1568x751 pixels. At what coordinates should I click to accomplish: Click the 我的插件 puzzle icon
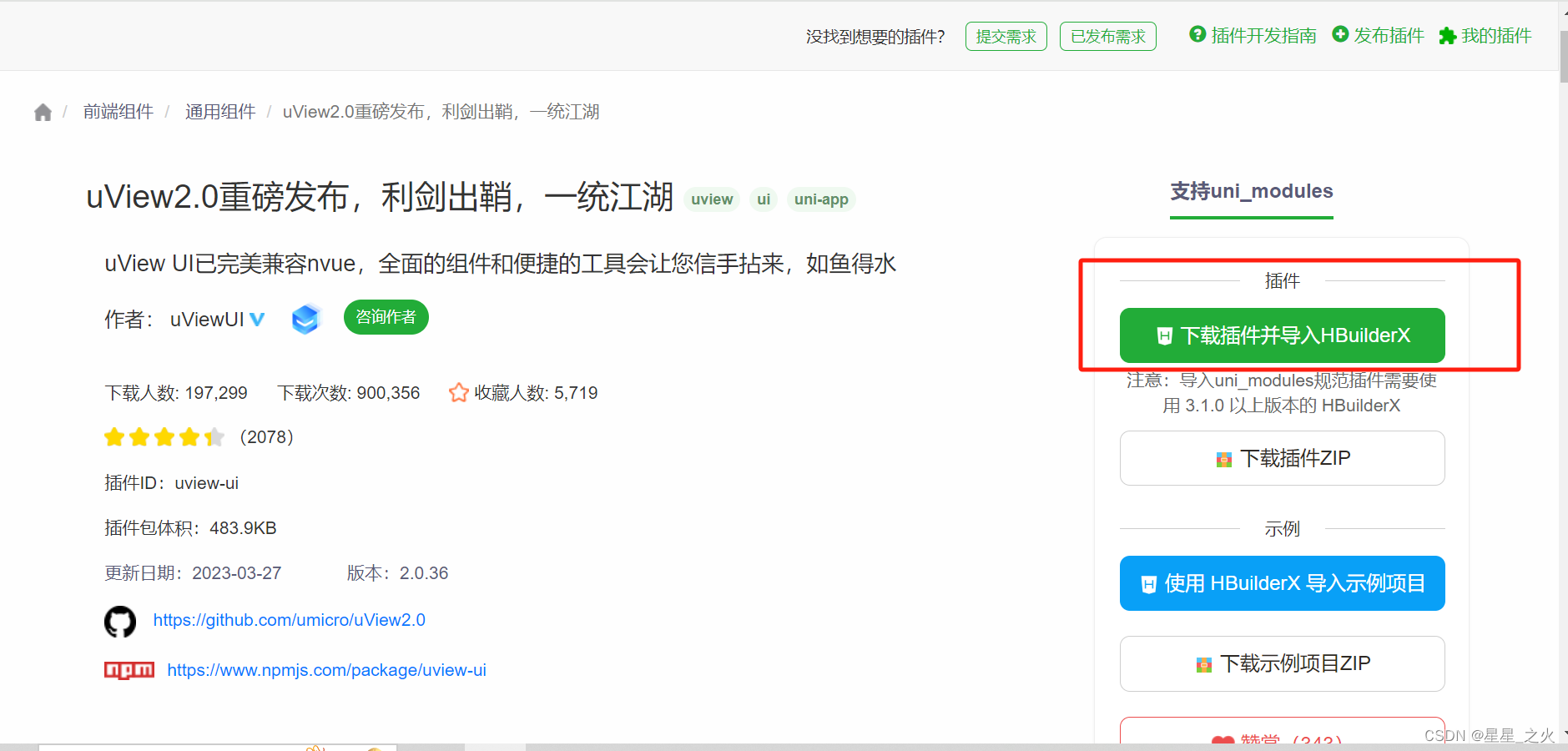pos(1446,35)
